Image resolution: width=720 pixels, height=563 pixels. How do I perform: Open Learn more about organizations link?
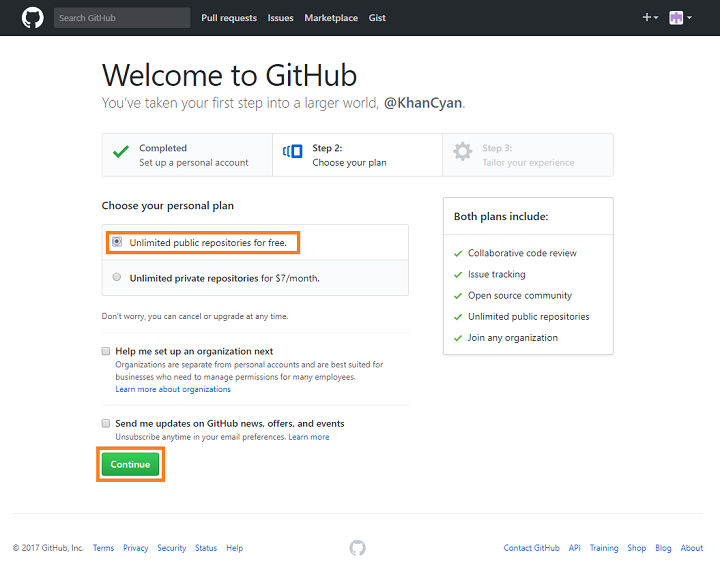(173, 389)
